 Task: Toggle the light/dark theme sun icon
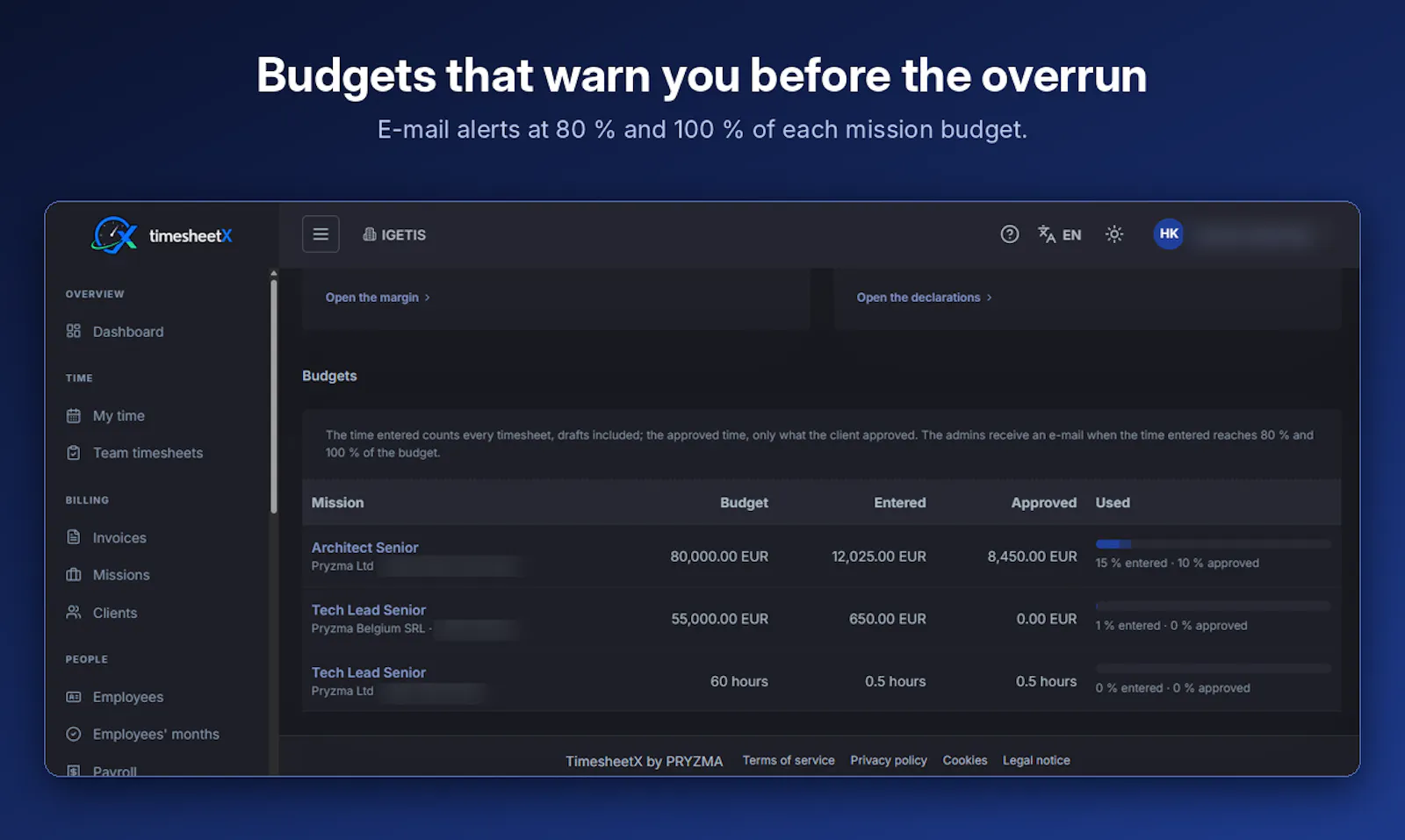(1114, 234)
